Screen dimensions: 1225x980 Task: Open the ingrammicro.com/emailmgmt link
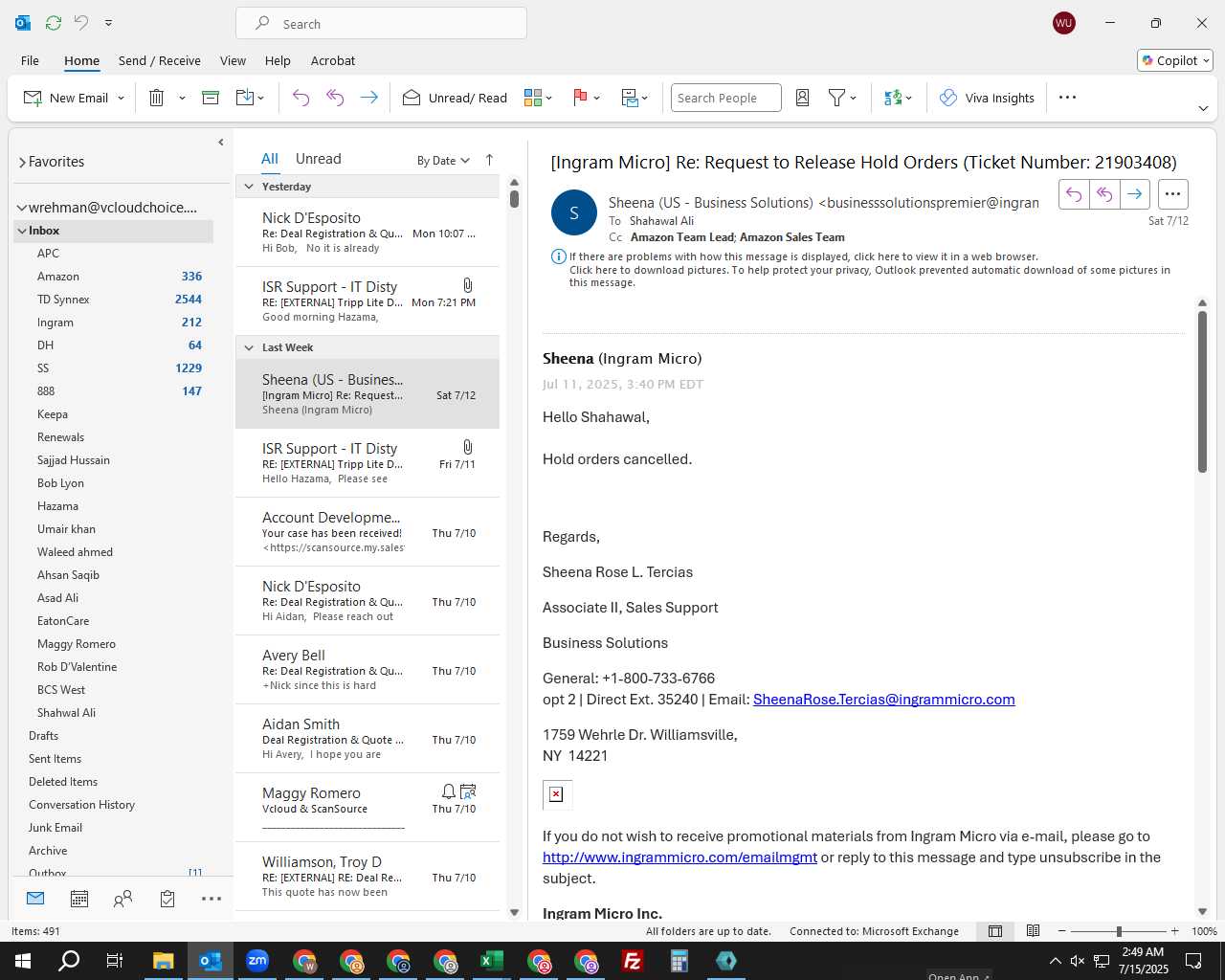[679, 857]
